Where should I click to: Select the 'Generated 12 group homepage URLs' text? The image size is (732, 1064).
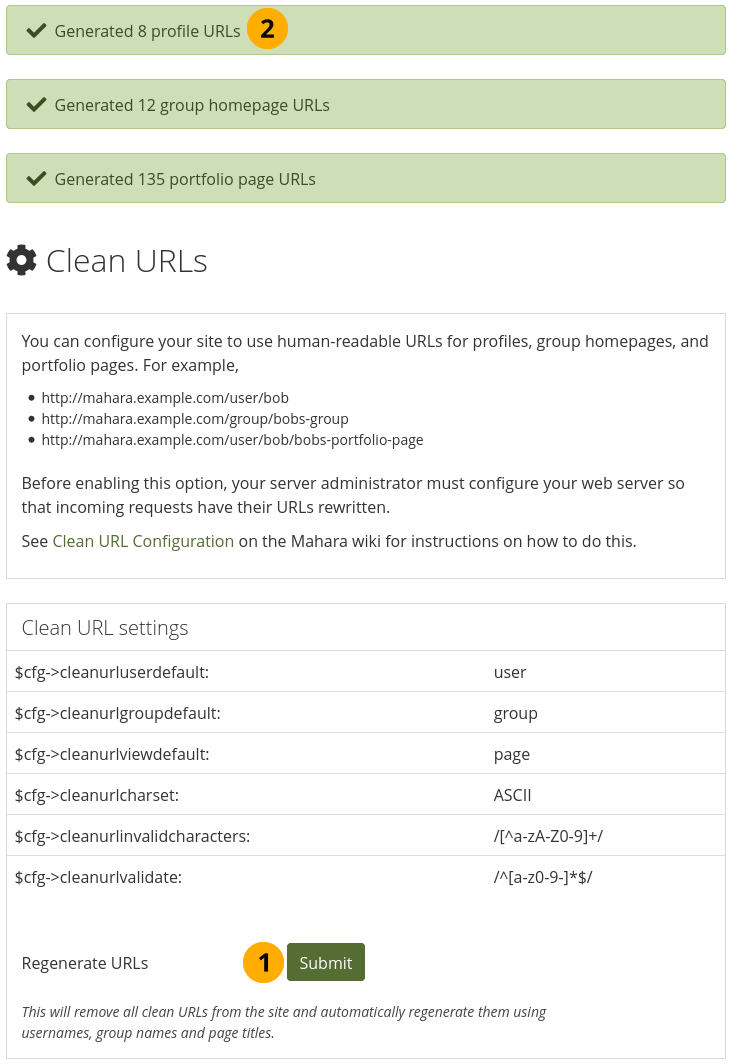click(x=192, y=105)
